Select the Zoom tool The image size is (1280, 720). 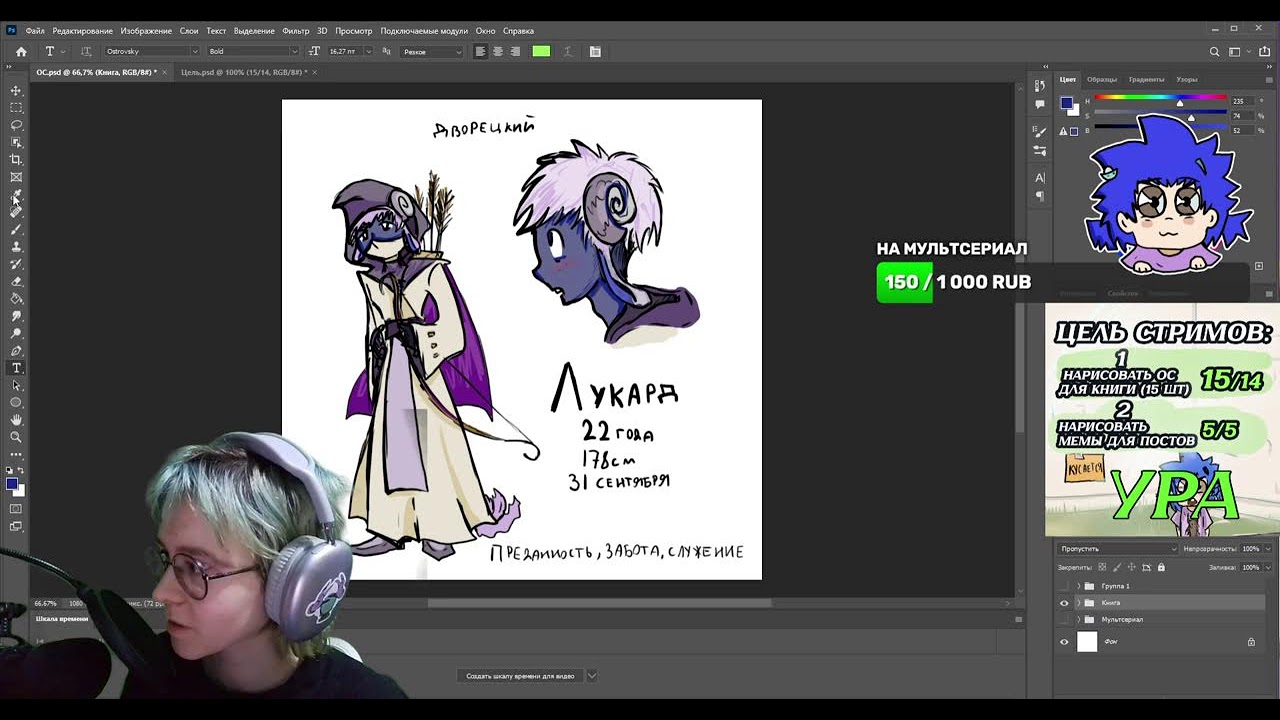point(16,437)
